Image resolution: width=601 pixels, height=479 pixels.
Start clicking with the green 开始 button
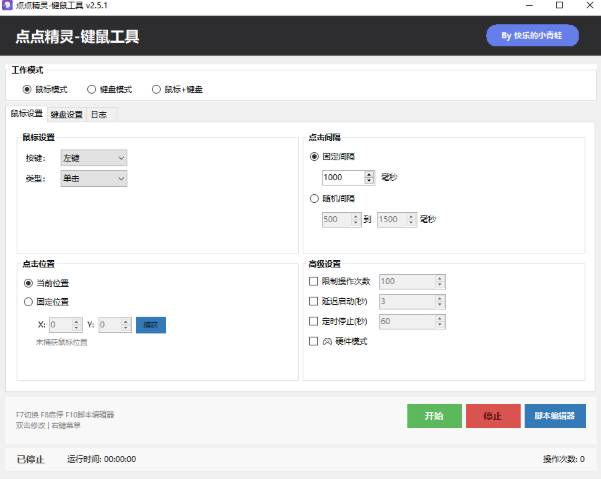tap(434, 416)
